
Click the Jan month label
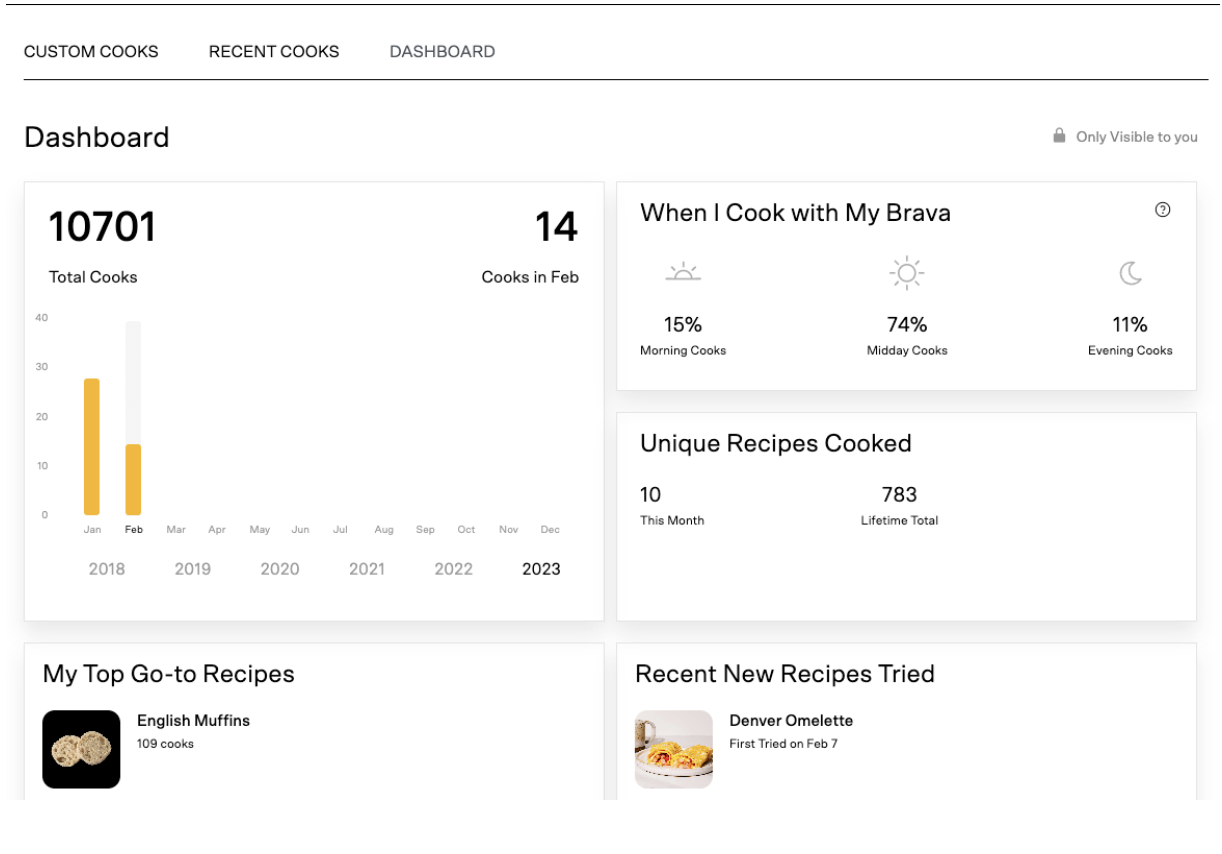point(92,530)
